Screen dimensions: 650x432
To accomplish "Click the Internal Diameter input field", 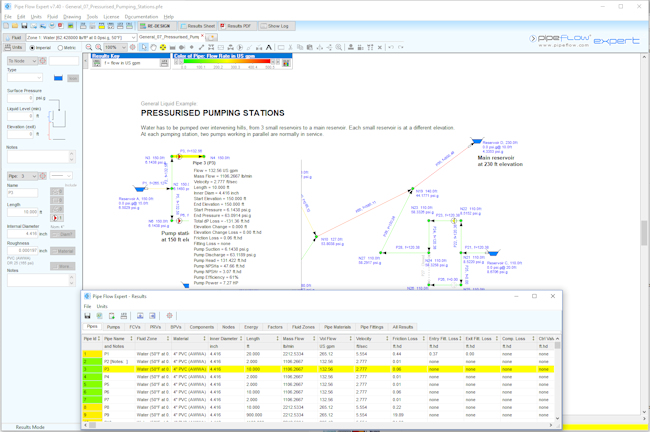I will (23, 234).
